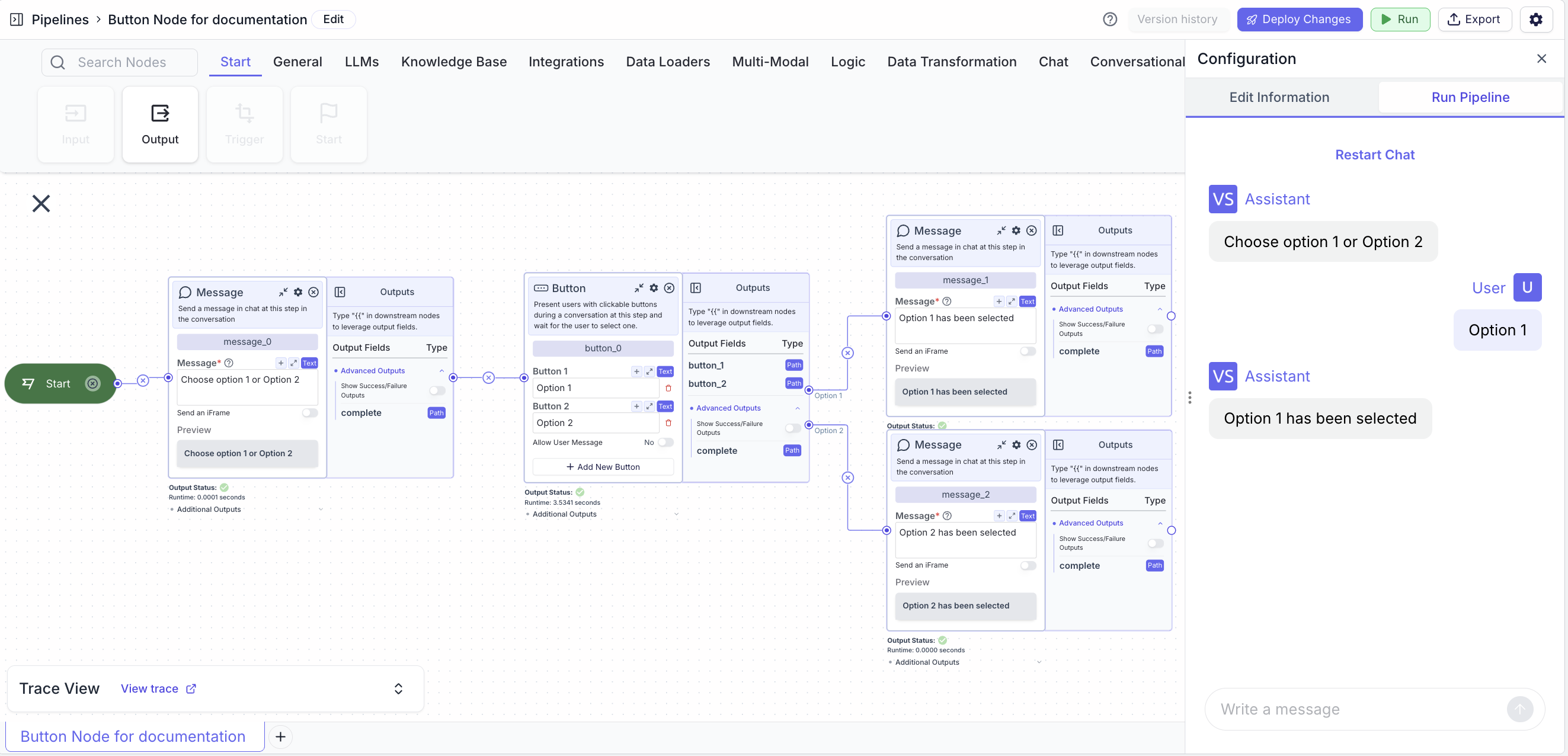Switch to the Logic tab
The width and height of the screenshot is (1568, 756).
tap(847, 62)
